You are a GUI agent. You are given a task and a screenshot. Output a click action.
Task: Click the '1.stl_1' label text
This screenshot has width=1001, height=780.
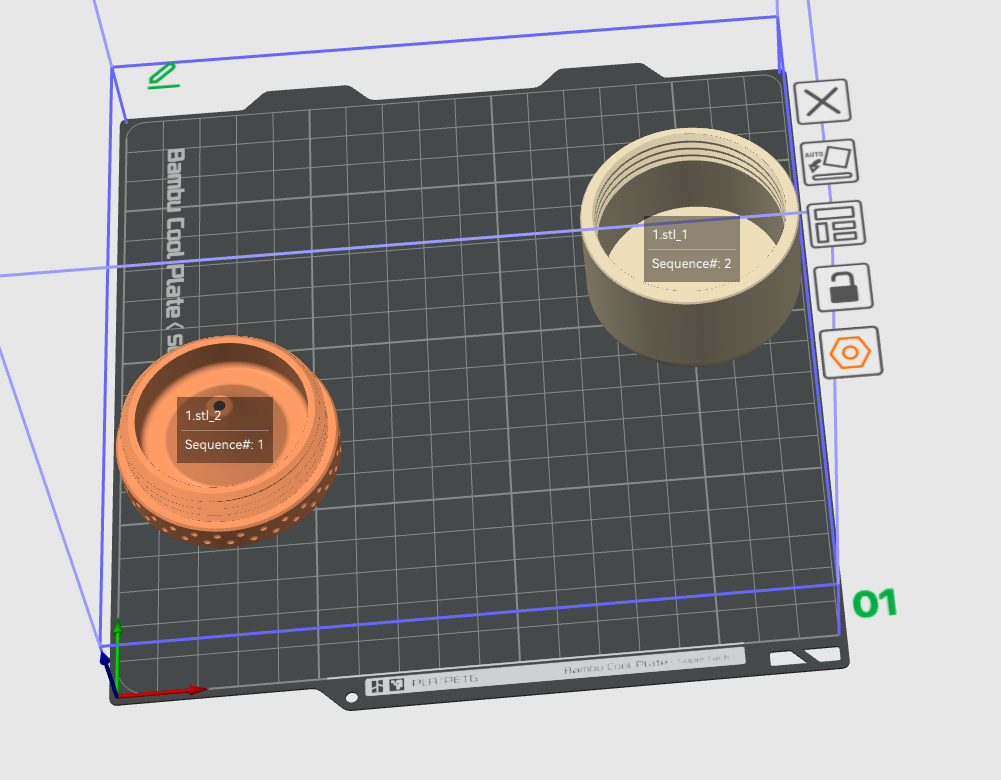[670, 235]
